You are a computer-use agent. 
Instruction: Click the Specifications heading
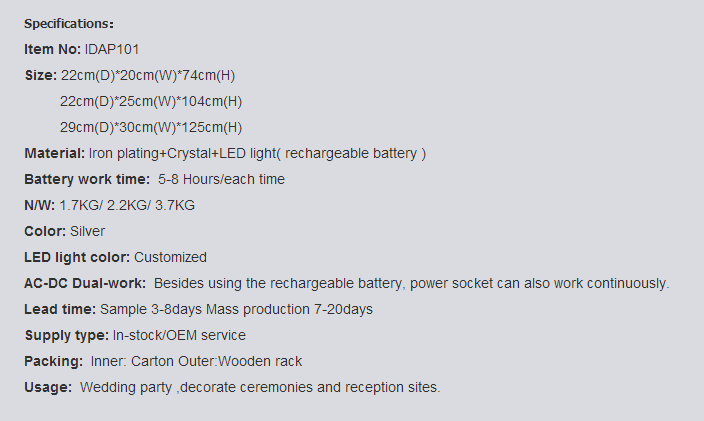(x=69, y=24)
